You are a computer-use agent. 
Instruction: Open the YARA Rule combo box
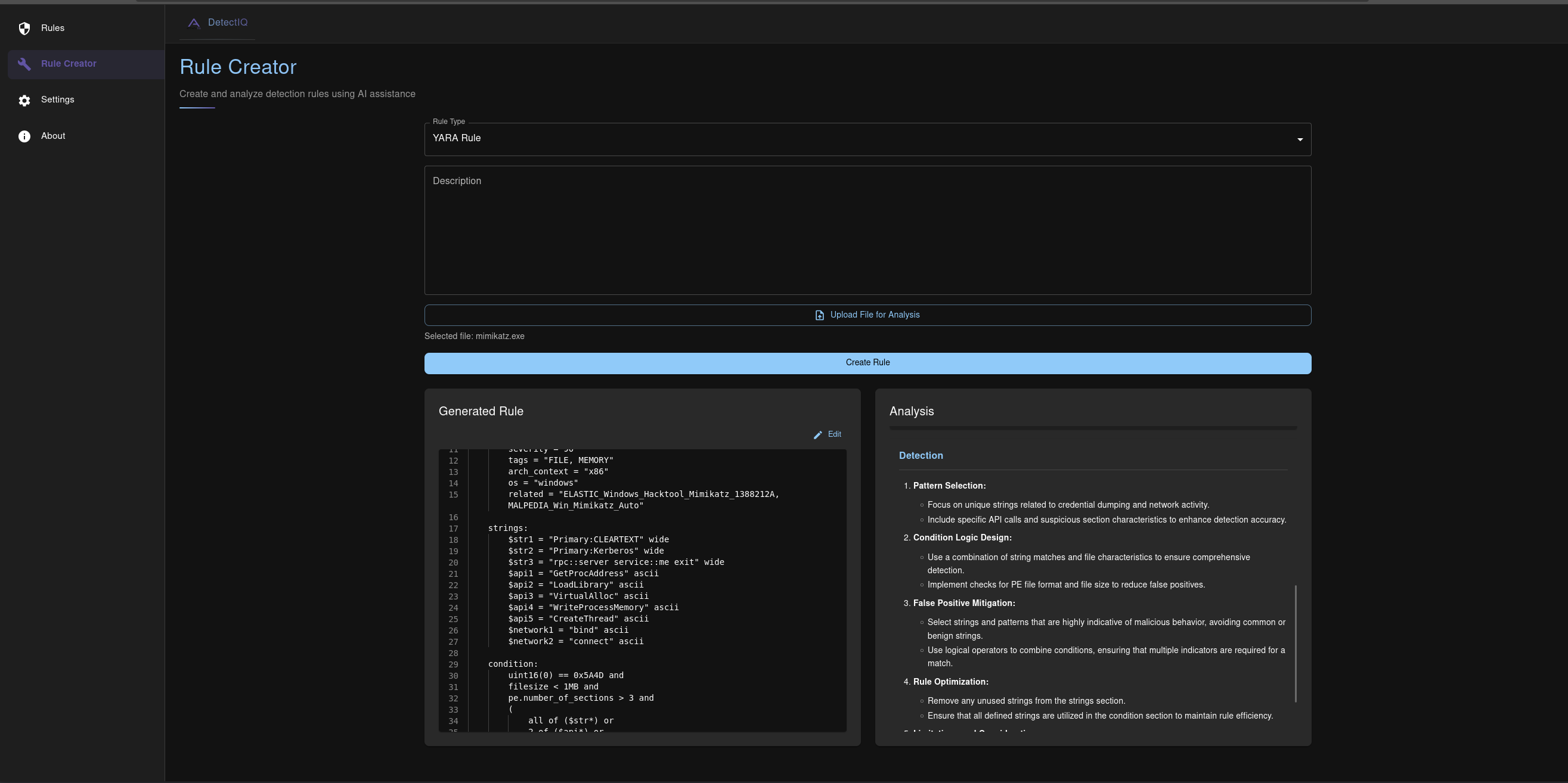852,139
